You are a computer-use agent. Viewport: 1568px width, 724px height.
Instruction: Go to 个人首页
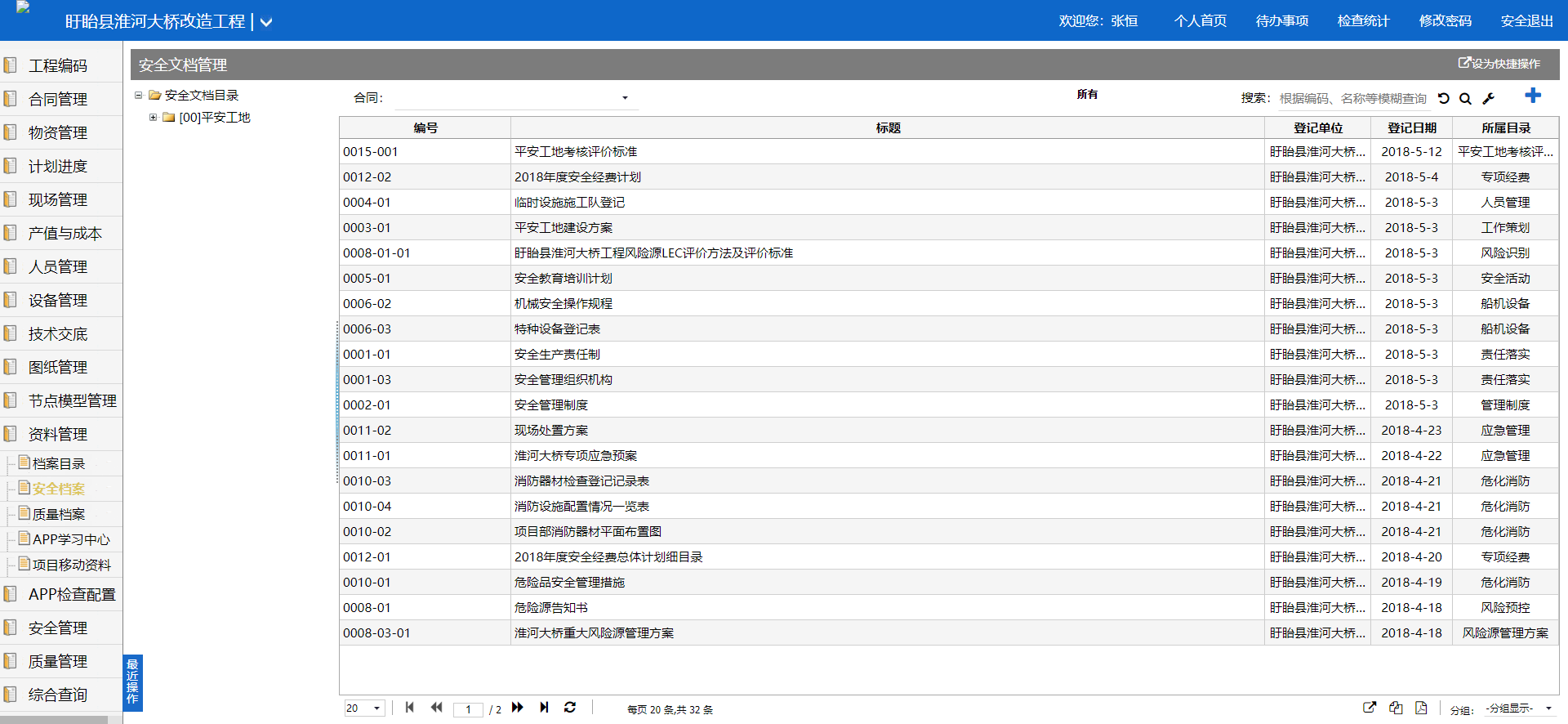coord(1200,20)
